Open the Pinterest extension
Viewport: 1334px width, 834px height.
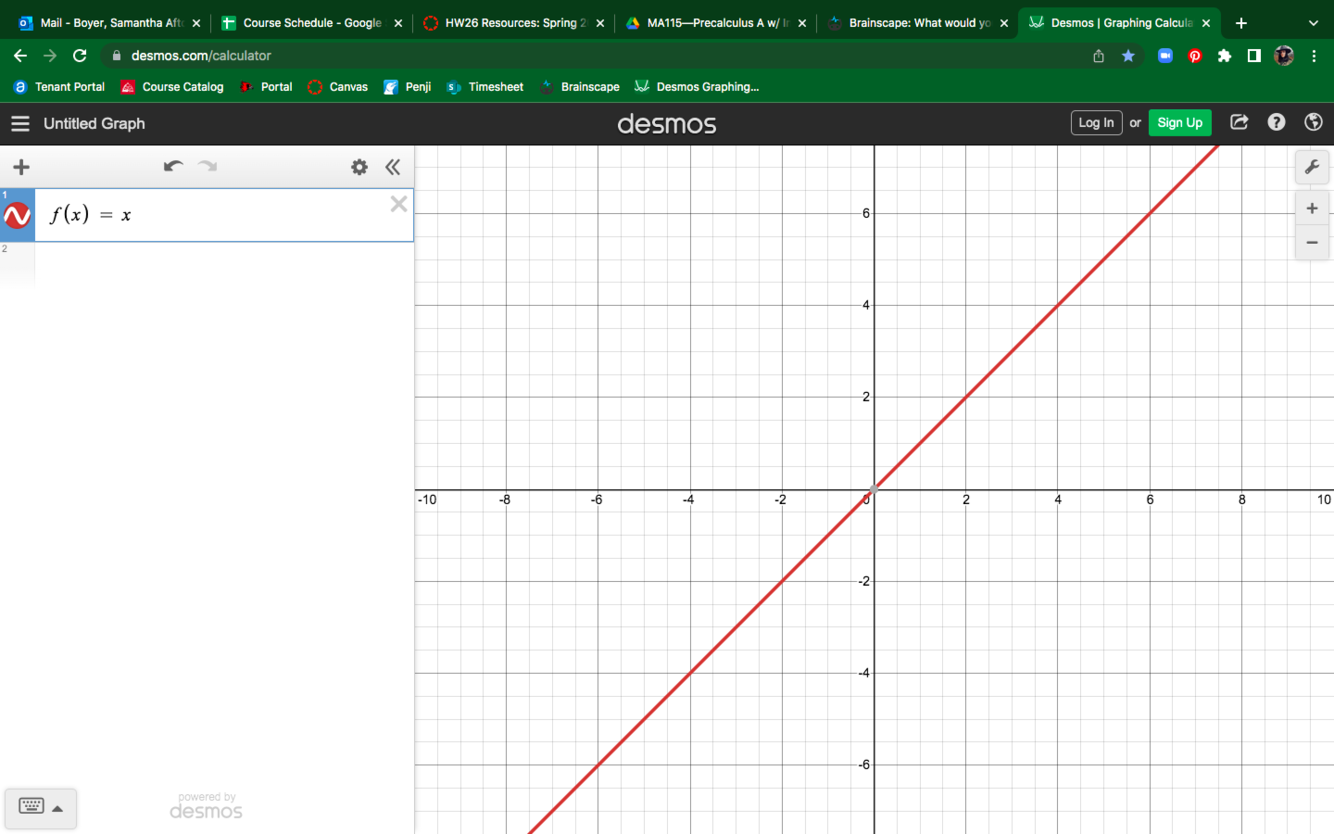coord(1195,56)
